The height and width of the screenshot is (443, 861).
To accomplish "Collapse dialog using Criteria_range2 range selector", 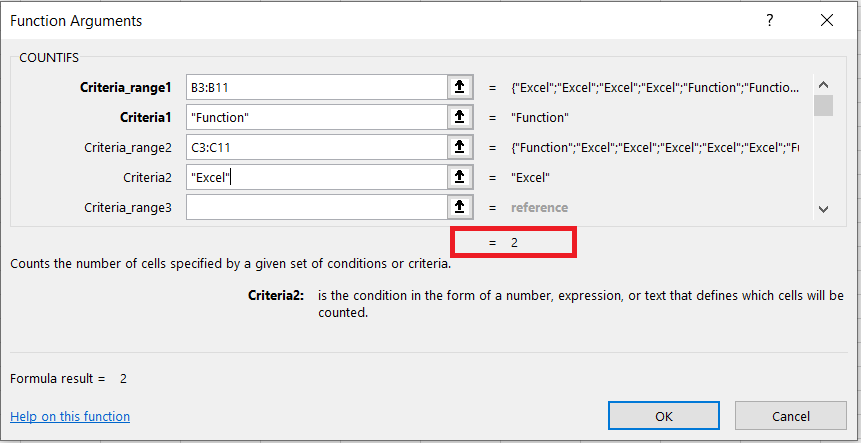I will click(459, 148).
